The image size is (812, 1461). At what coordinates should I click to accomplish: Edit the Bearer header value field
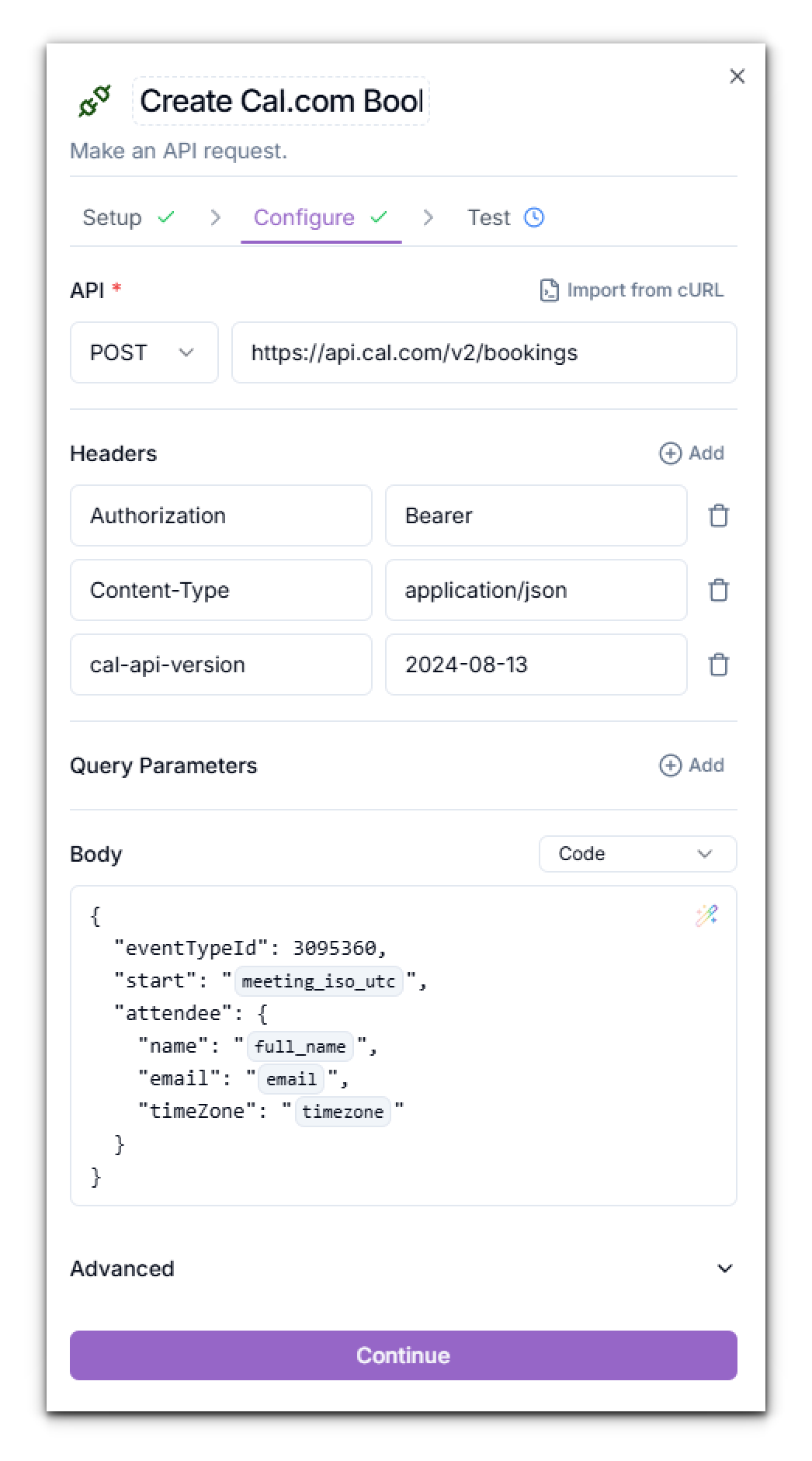coord(536,515)
